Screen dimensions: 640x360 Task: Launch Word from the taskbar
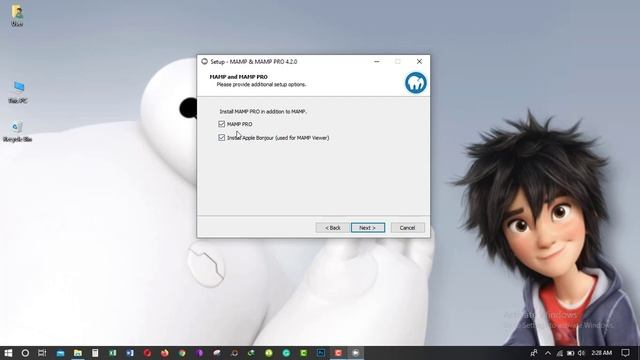(130, 353)
